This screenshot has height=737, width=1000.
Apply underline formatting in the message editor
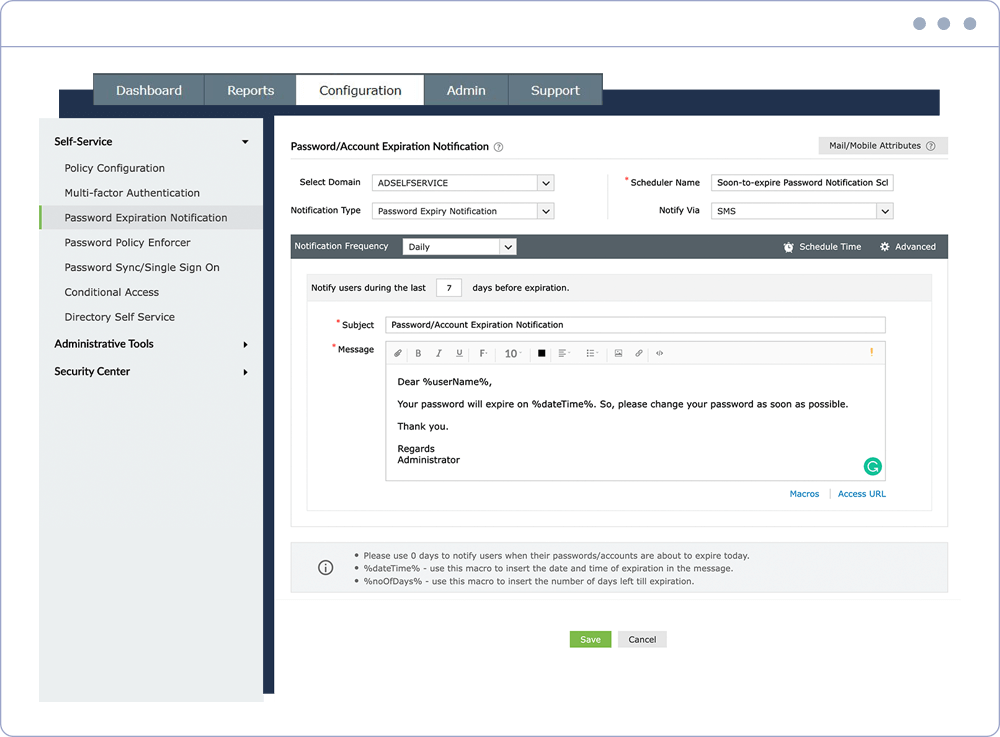pyautogui.click(x=459, y=353)
